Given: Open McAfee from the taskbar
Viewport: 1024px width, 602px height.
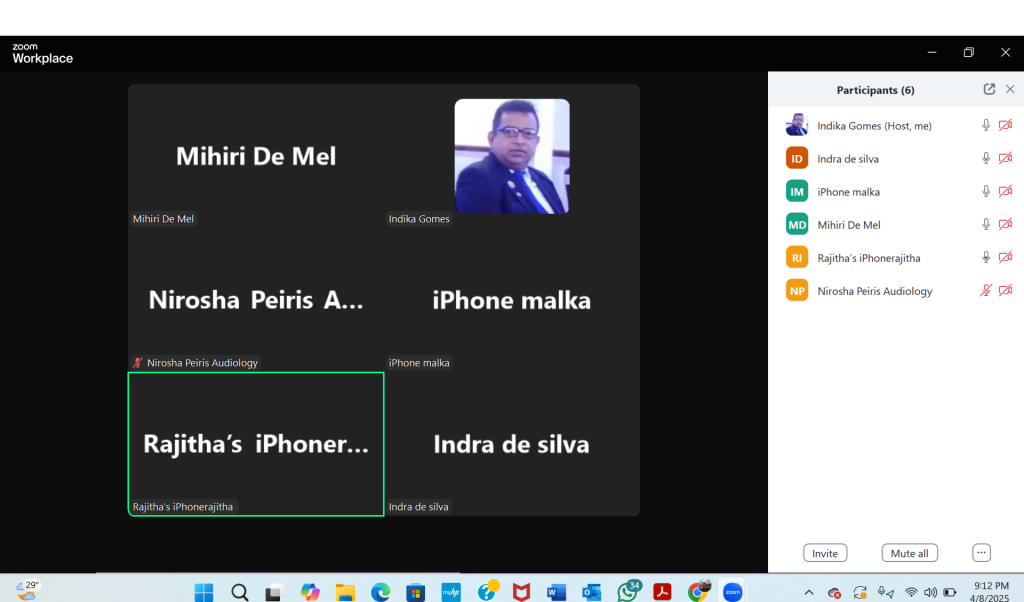Looking at the screenshot, I should [x=521, y=592].
